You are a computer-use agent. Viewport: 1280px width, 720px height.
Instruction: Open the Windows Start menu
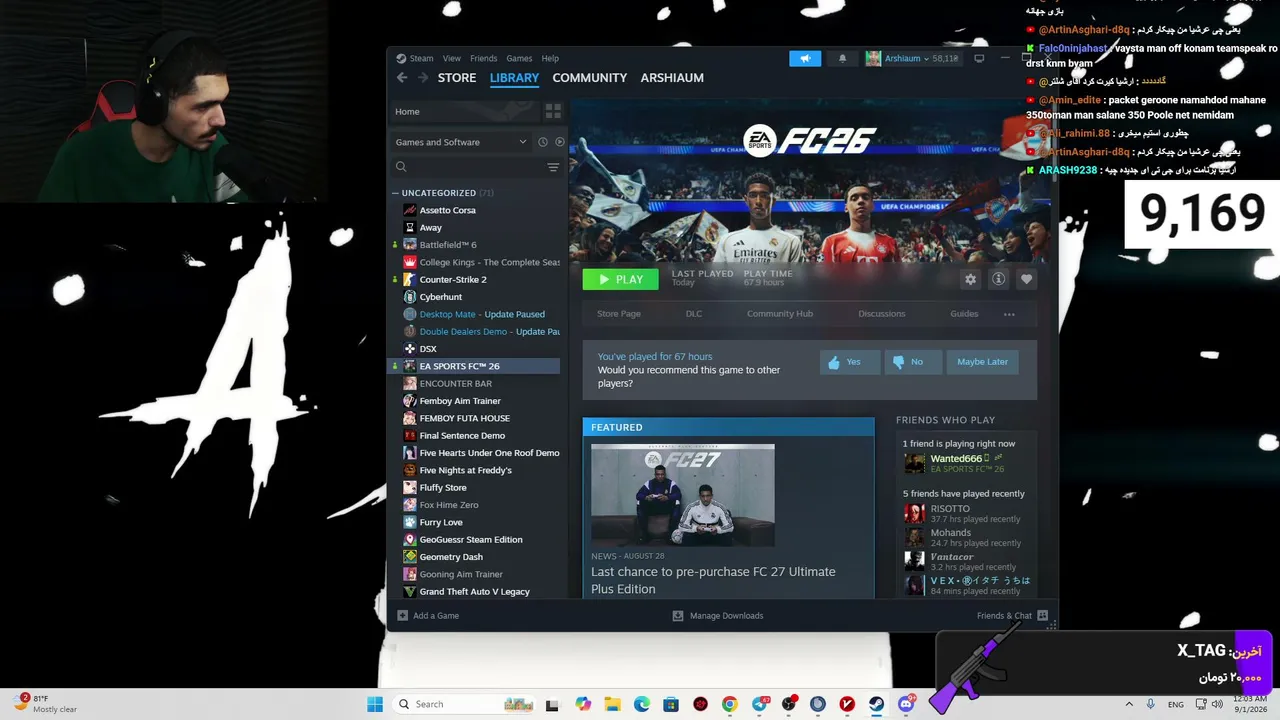click(375, 704)
